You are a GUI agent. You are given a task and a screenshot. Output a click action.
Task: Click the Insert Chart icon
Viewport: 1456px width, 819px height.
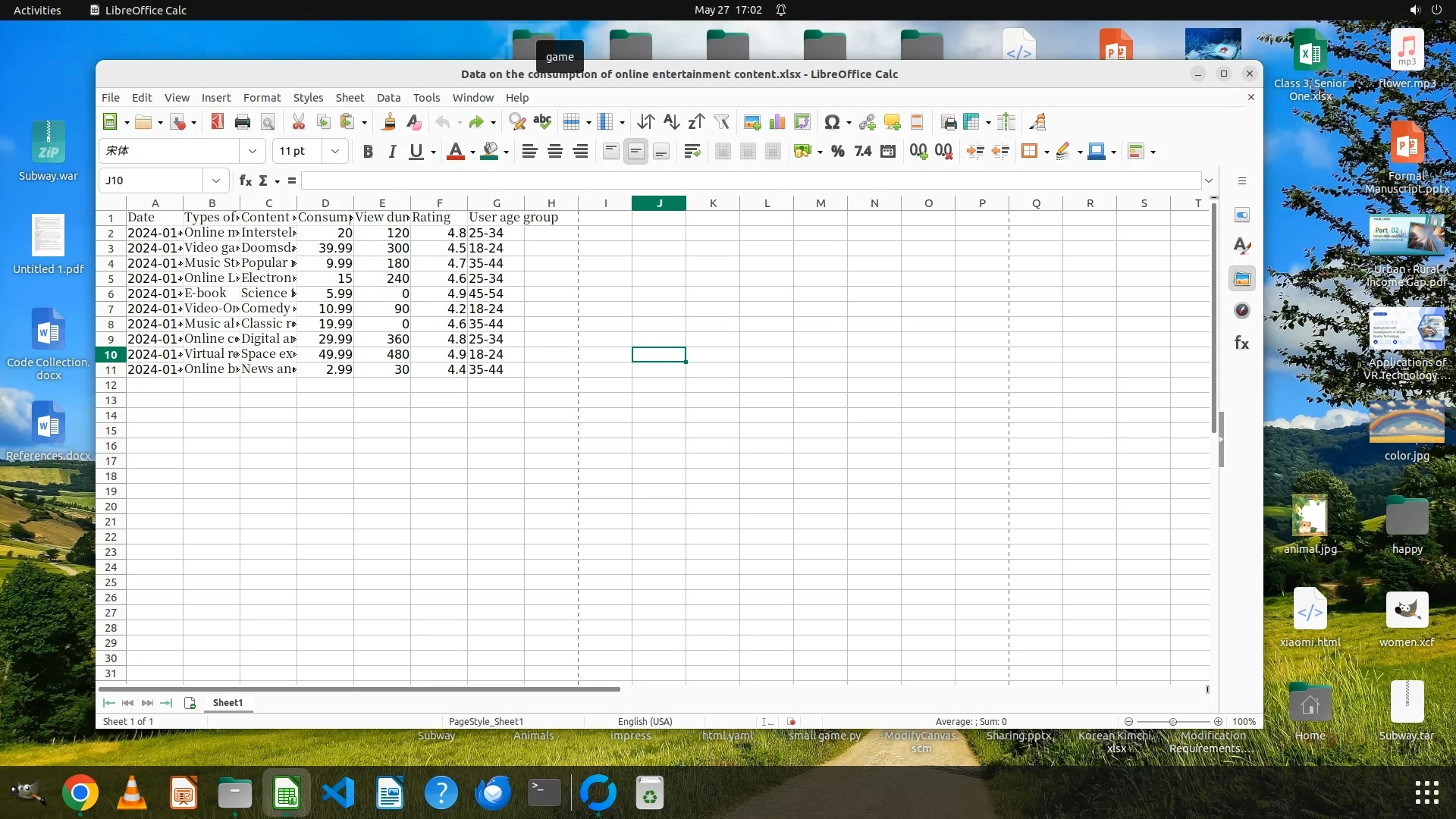tap(777, 122)
